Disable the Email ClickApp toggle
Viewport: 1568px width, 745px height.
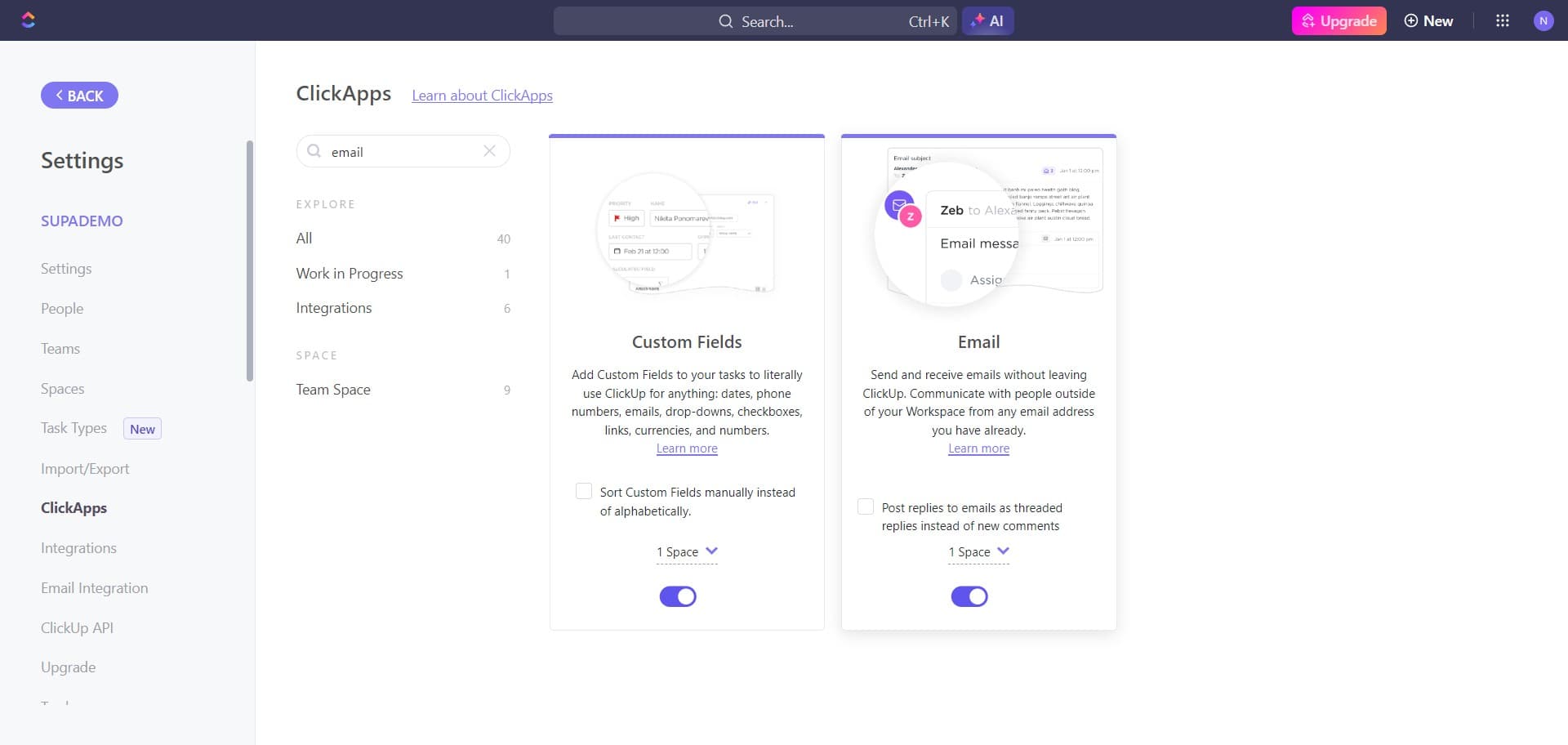pos(969,596)
